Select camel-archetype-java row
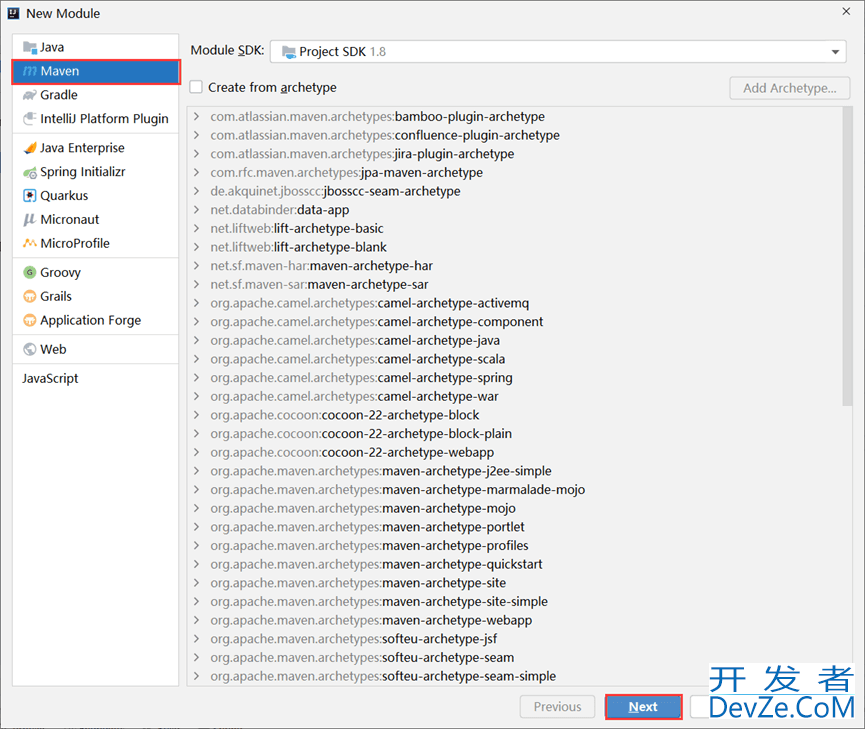This screenshot has height=729, width=865. pos(516,340)
